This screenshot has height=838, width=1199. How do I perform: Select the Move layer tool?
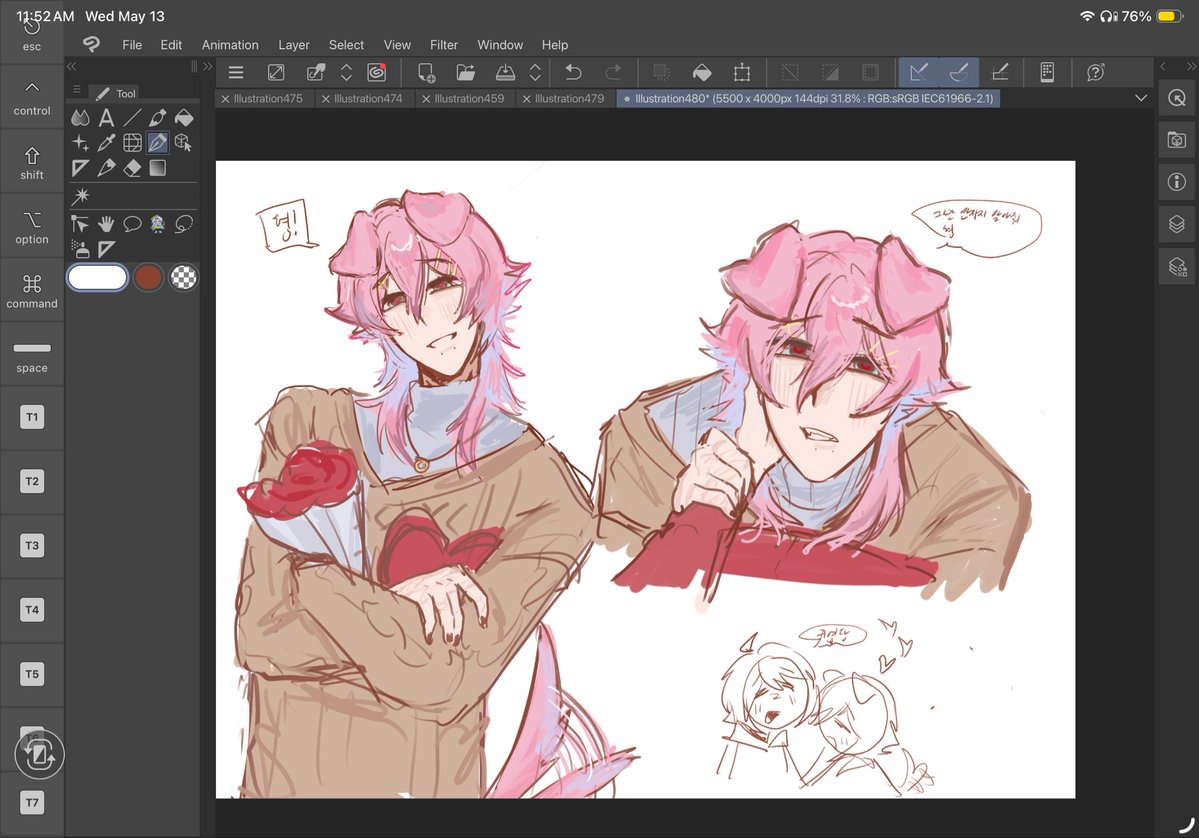80,224
